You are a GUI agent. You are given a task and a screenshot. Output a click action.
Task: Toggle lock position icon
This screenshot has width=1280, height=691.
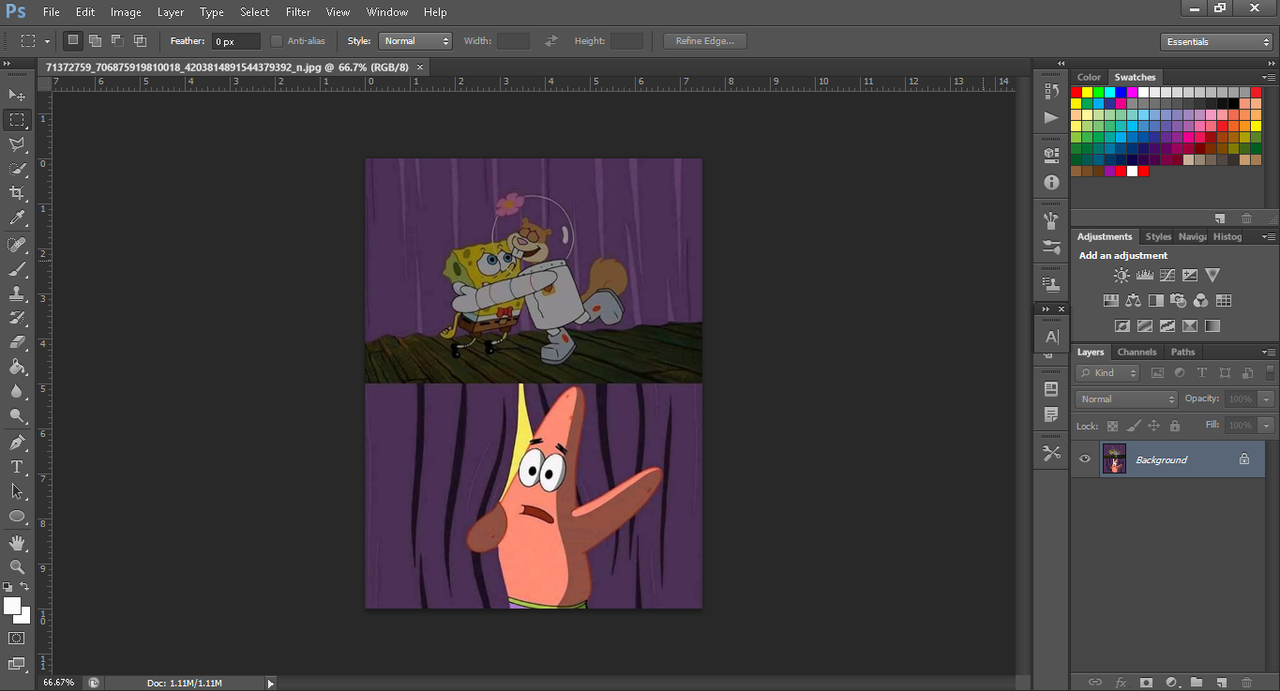tap(1154, 426)
